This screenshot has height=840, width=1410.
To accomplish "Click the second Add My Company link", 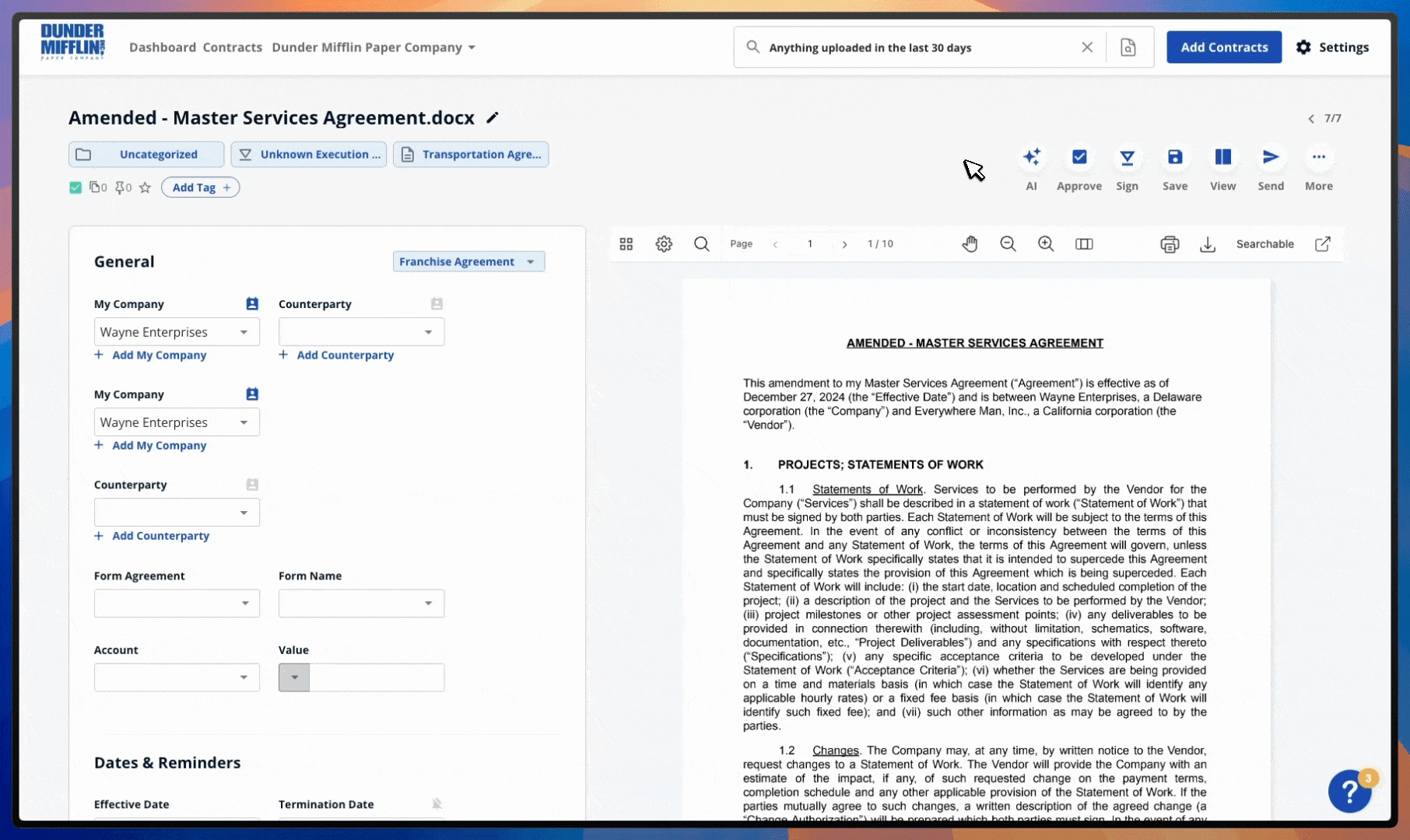I will (x=151, y=445).
